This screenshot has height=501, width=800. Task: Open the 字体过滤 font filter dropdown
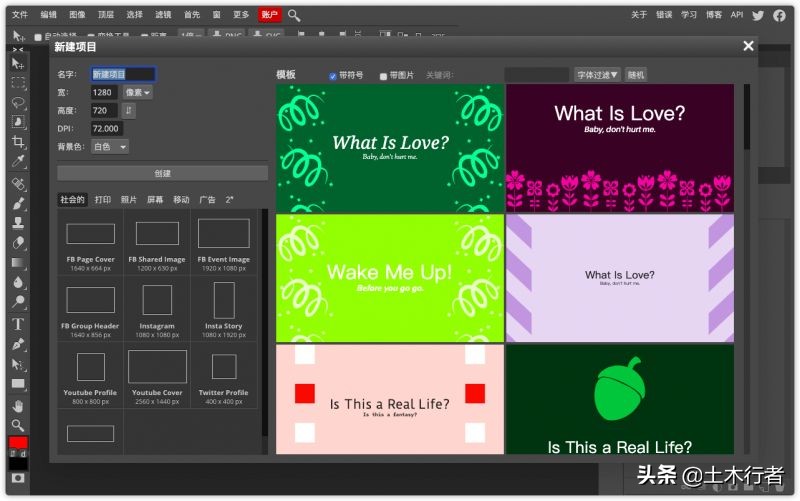(x=597, y=75)
